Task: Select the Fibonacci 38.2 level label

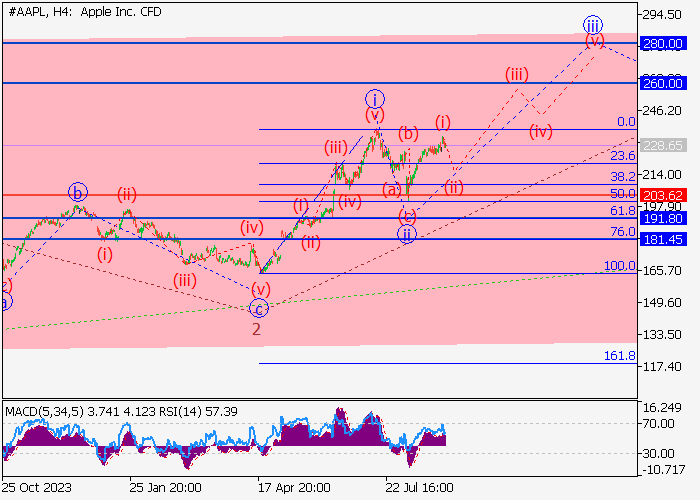Action: point(623,177)
